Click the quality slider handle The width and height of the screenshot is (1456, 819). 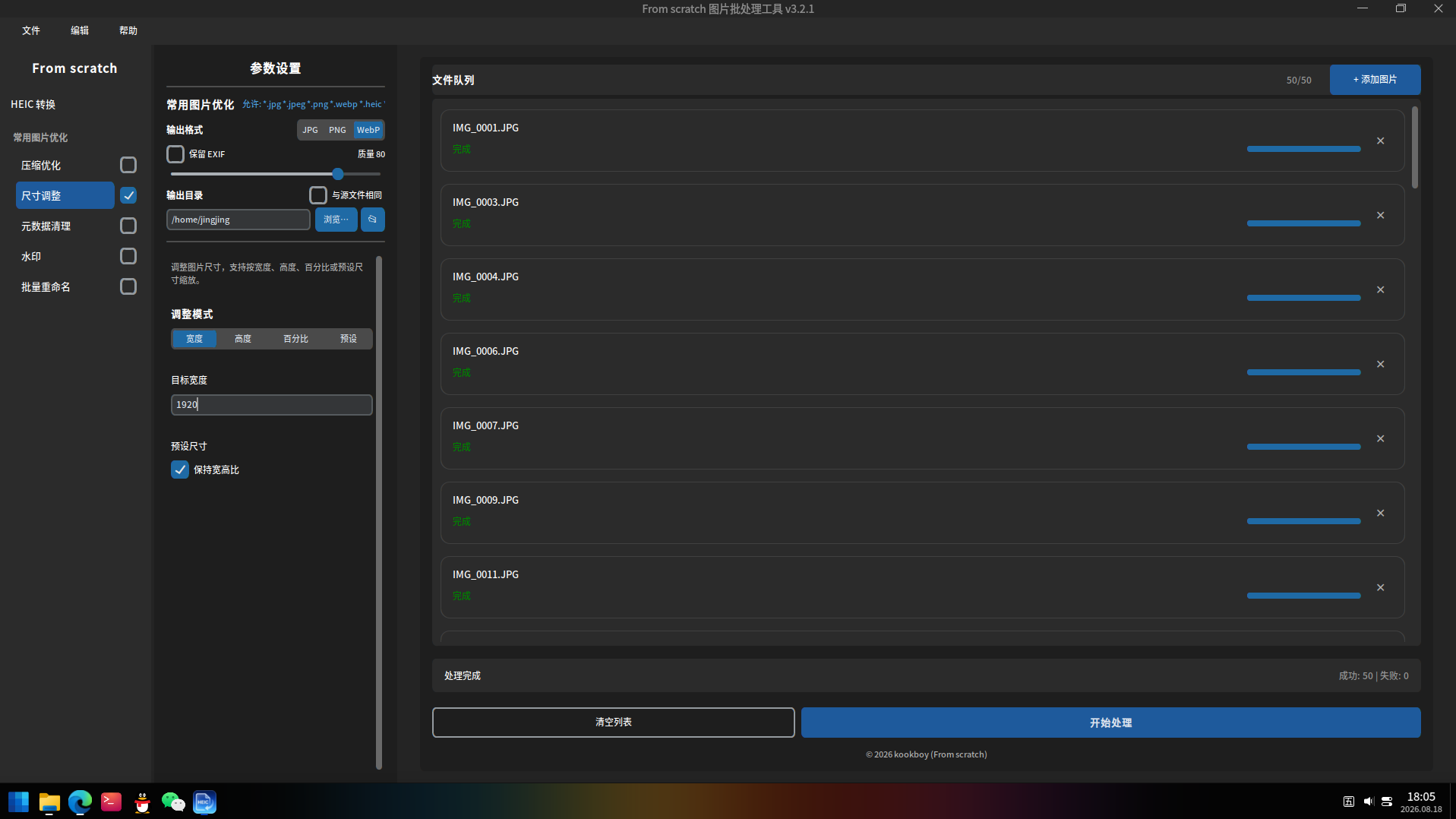pos(338,174)
